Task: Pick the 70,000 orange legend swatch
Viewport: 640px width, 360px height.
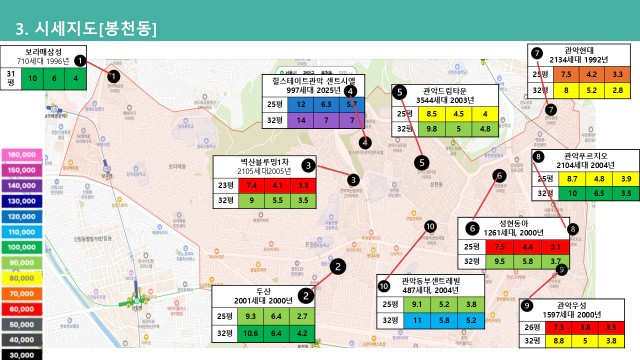Action: click(22, 294)
